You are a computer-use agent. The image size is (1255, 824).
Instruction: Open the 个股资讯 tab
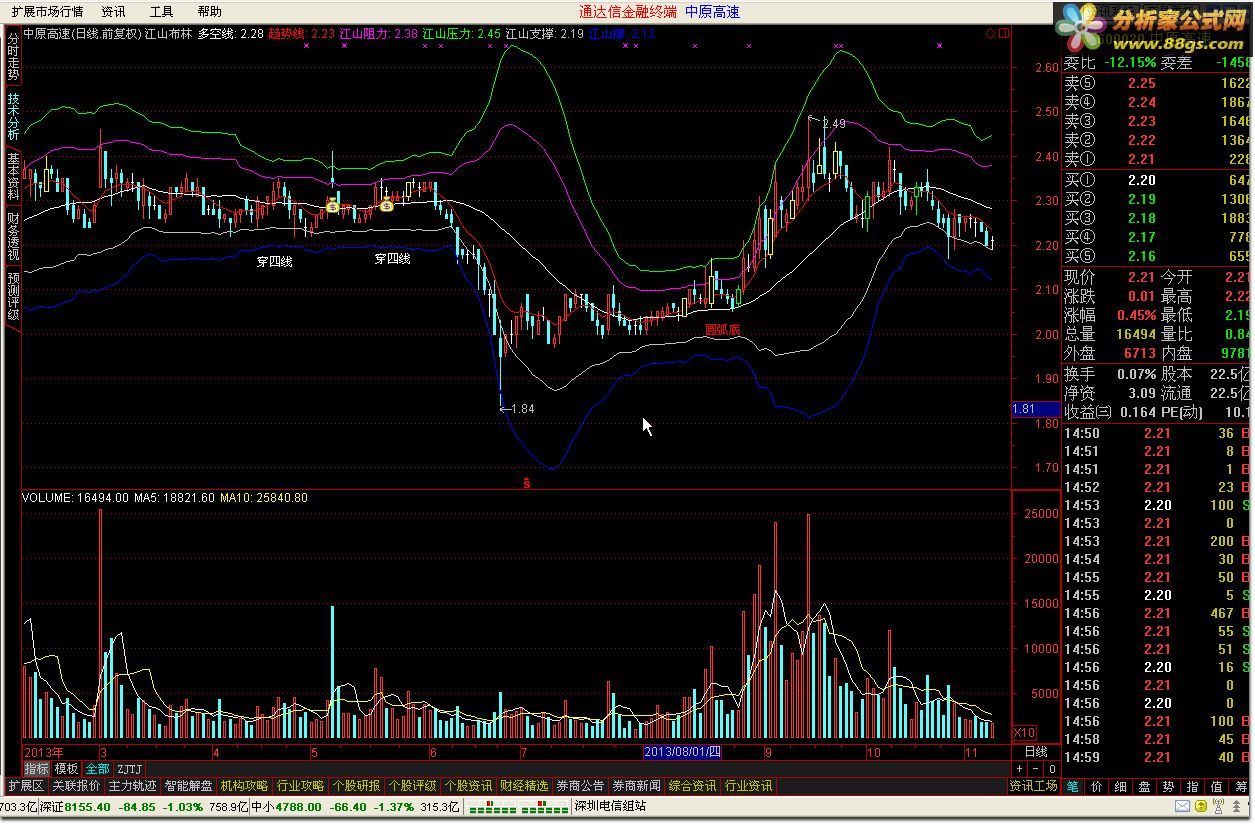point(468,786)
